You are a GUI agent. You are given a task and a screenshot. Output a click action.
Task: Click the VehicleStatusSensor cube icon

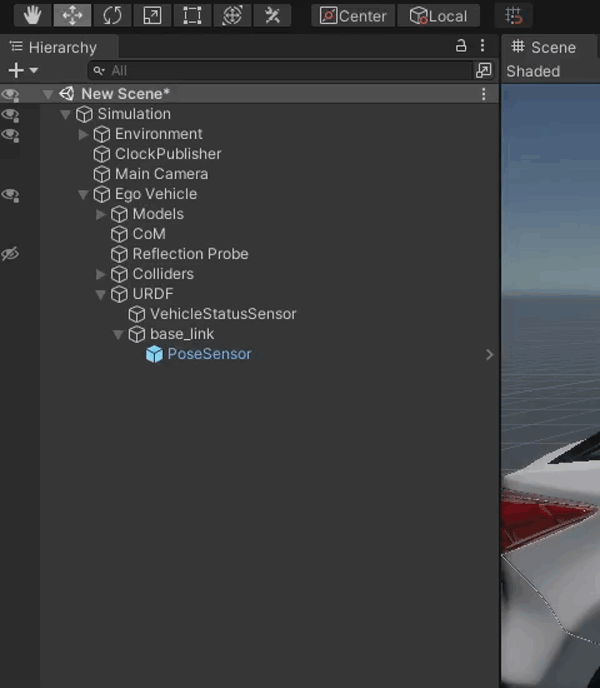(137, 314)
